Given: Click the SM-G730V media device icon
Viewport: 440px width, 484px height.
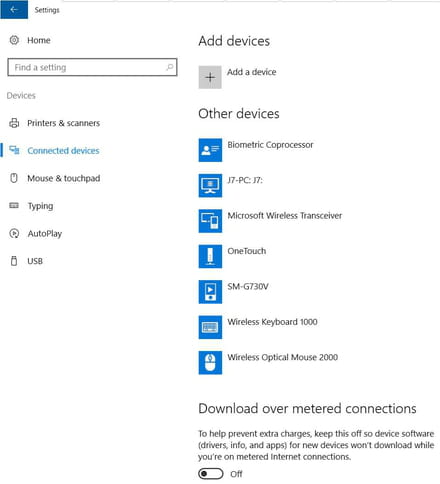Looking at the screenshot, I should click(x=210, y=292).
